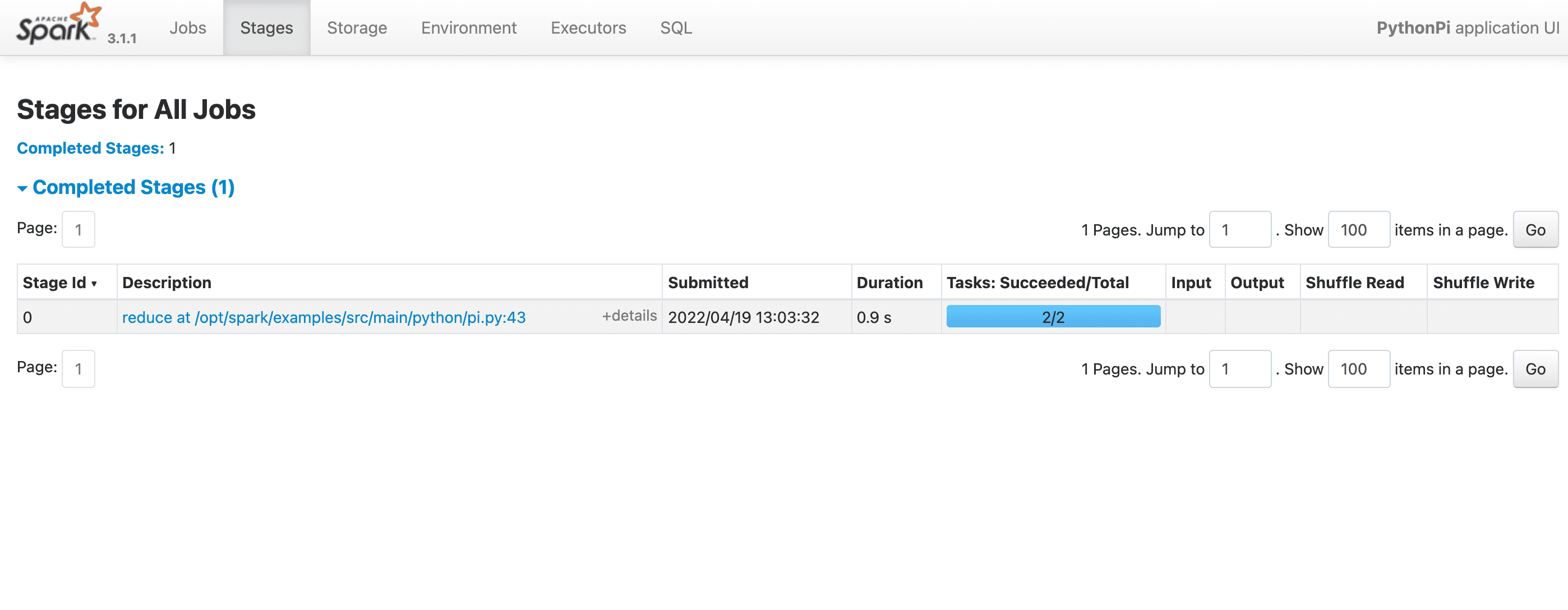Click the Jump to page input field
Screen dimensions: 1568x610
pyautogui.click(x=1240, y=229)
